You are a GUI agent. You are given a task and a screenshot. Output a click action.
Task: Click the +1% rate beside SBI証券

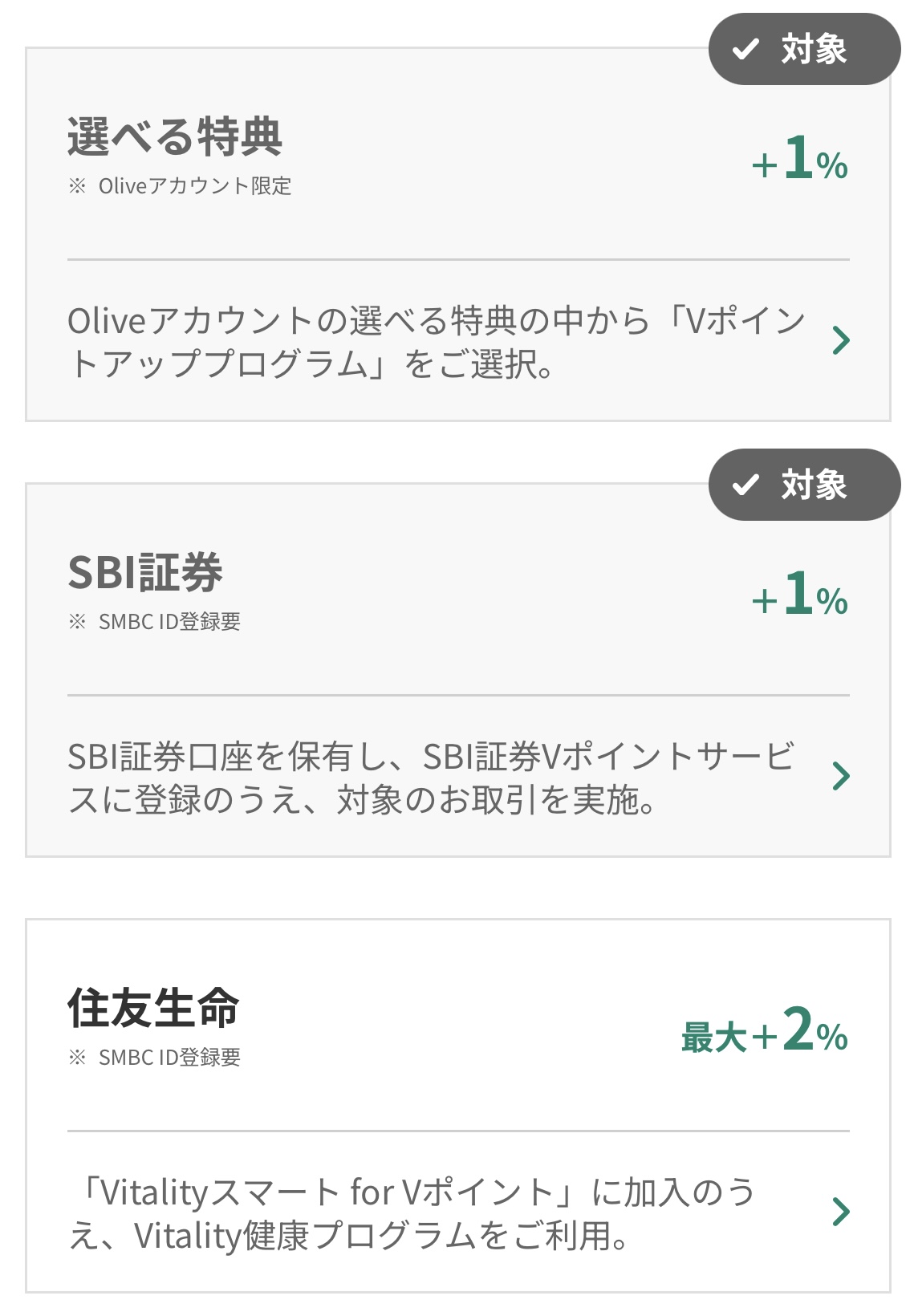(799, 595)
